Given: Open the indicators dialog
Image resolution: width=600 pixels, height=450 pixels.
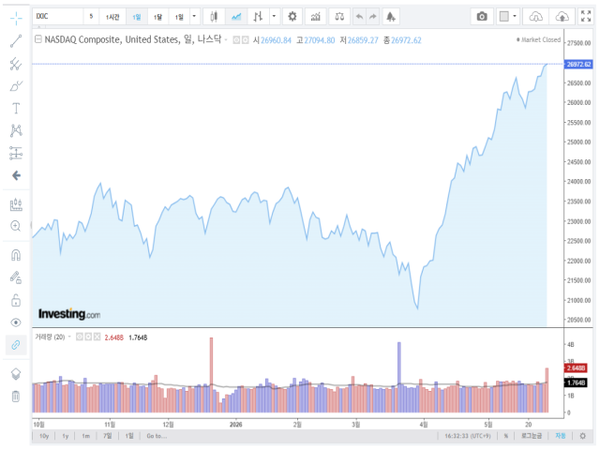Looking at the screenshot, I should [x=316, y=16].
